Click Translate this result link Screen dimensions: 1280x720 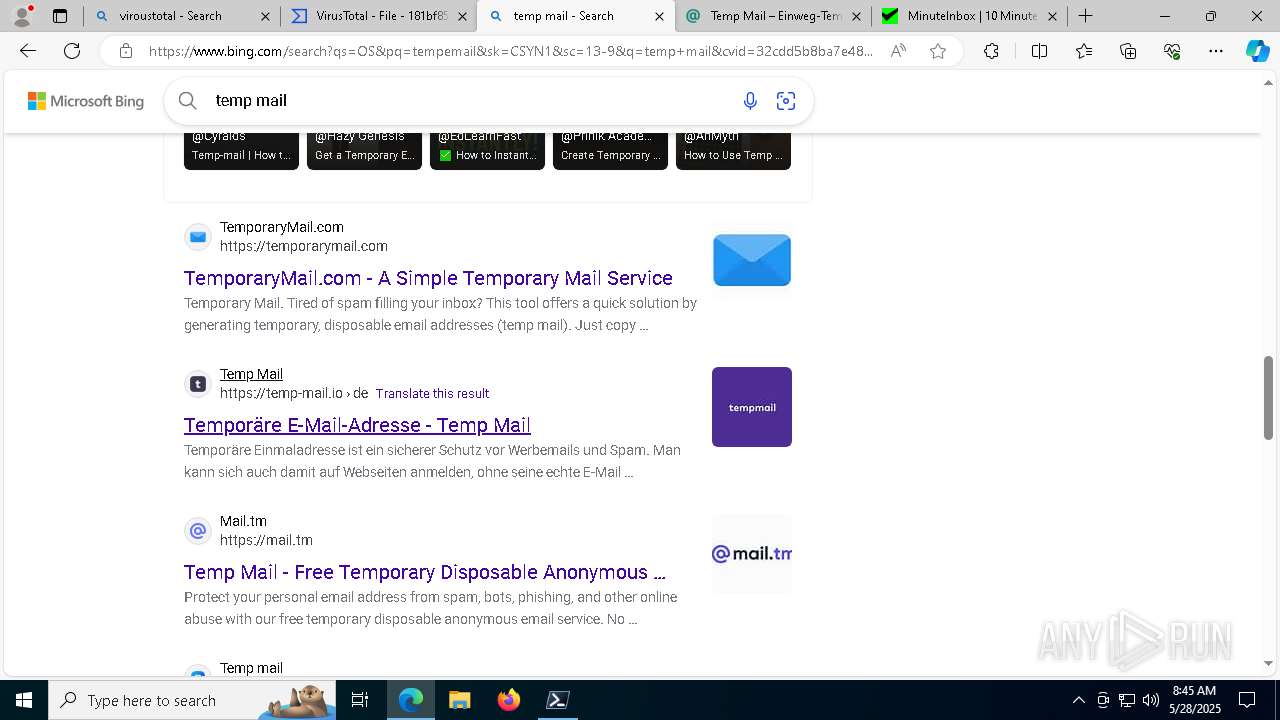(x=432, y=394)
